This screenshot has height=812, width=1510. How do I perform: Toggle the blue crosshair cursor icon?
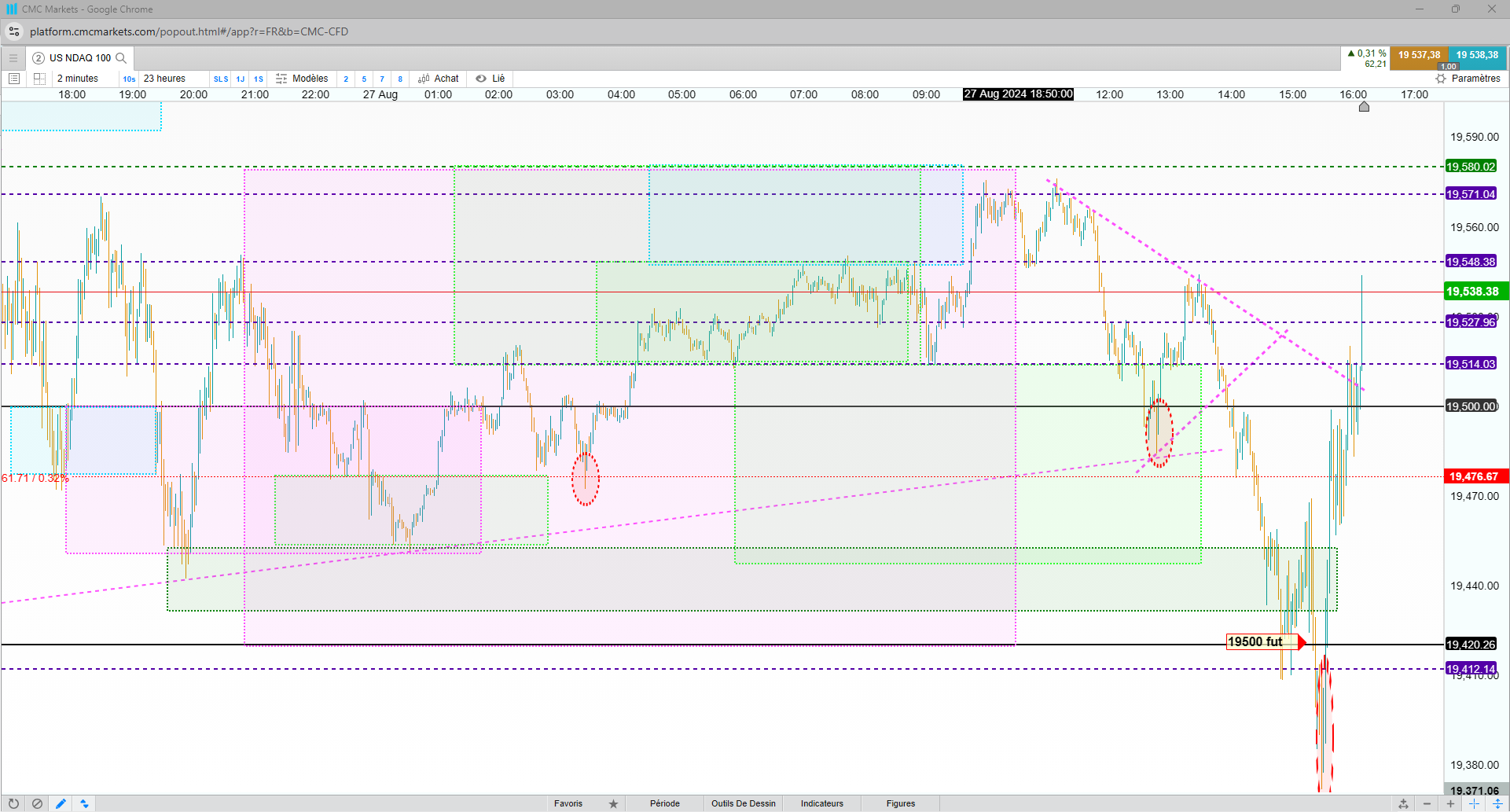(1474, 803)
